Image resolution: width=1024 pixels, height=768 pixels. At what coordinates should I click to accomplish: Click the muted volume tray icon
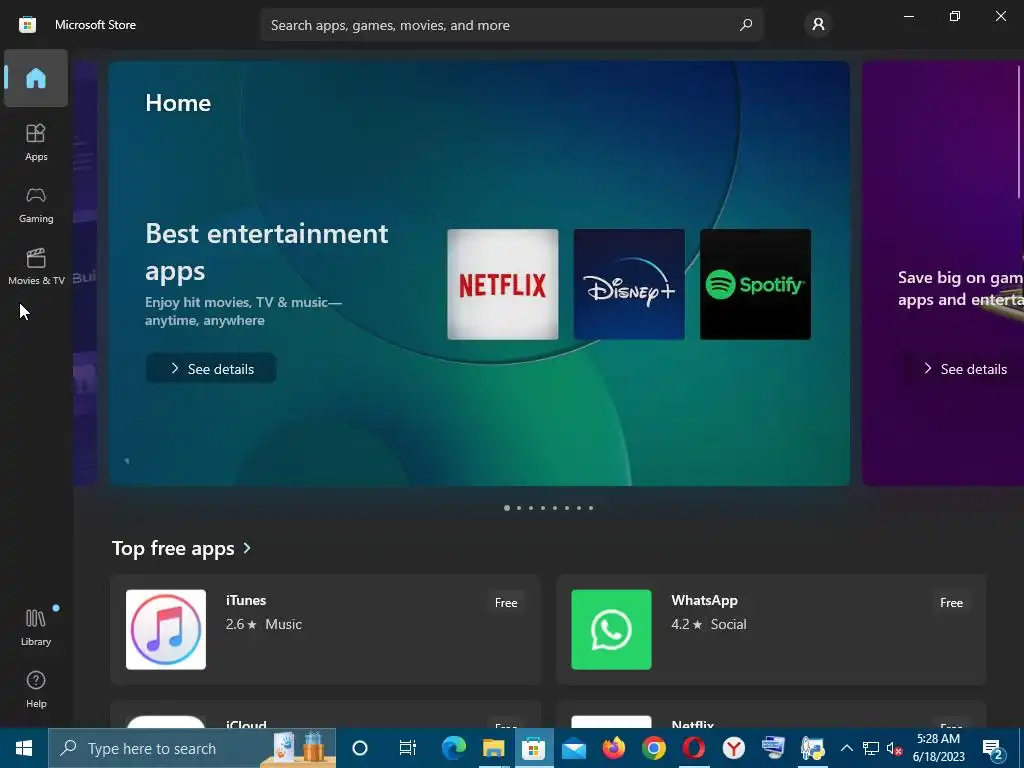tap(894, 748)
